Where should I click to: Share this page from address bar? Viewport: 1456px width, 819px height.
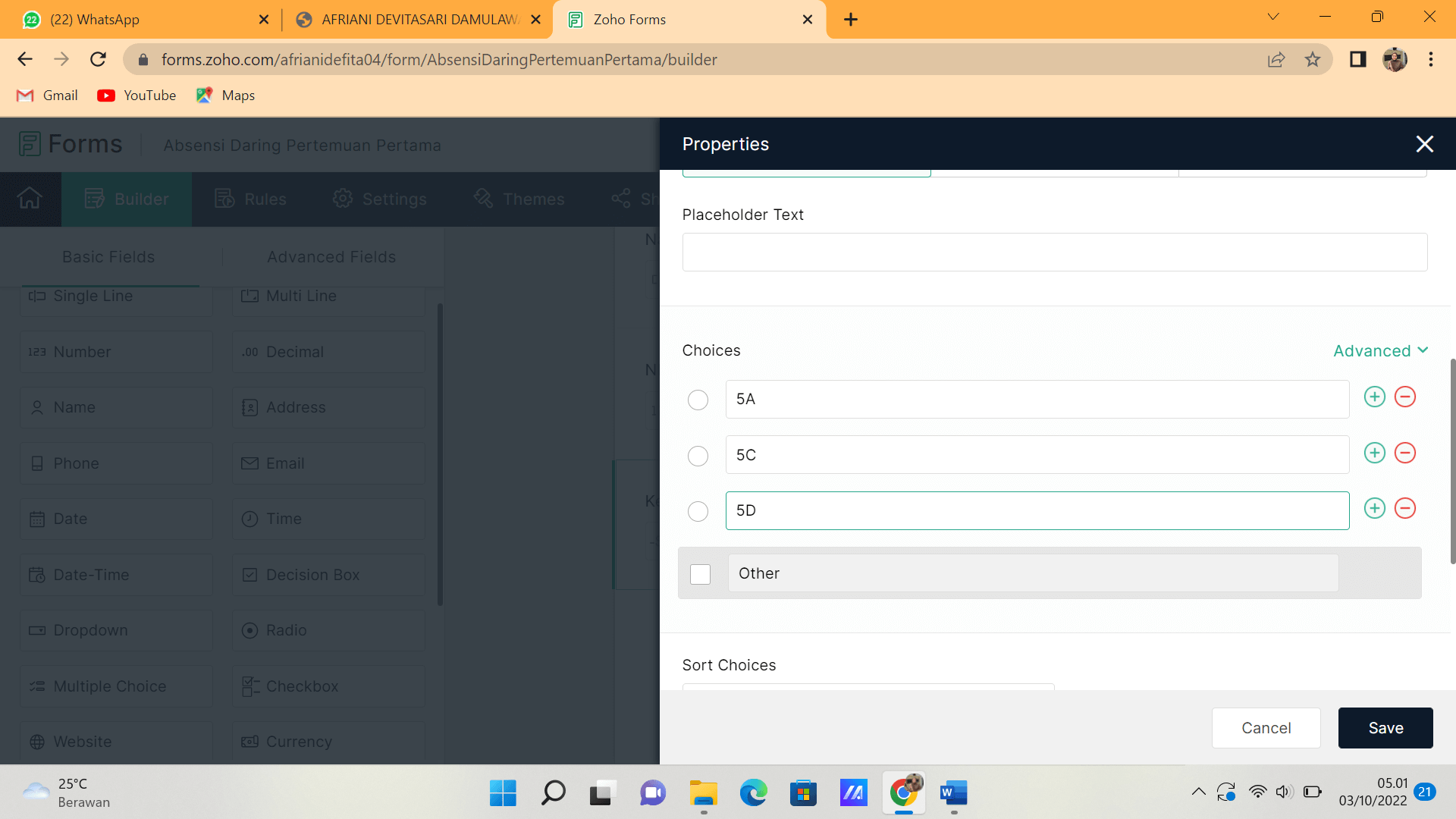coord(1276,59)
